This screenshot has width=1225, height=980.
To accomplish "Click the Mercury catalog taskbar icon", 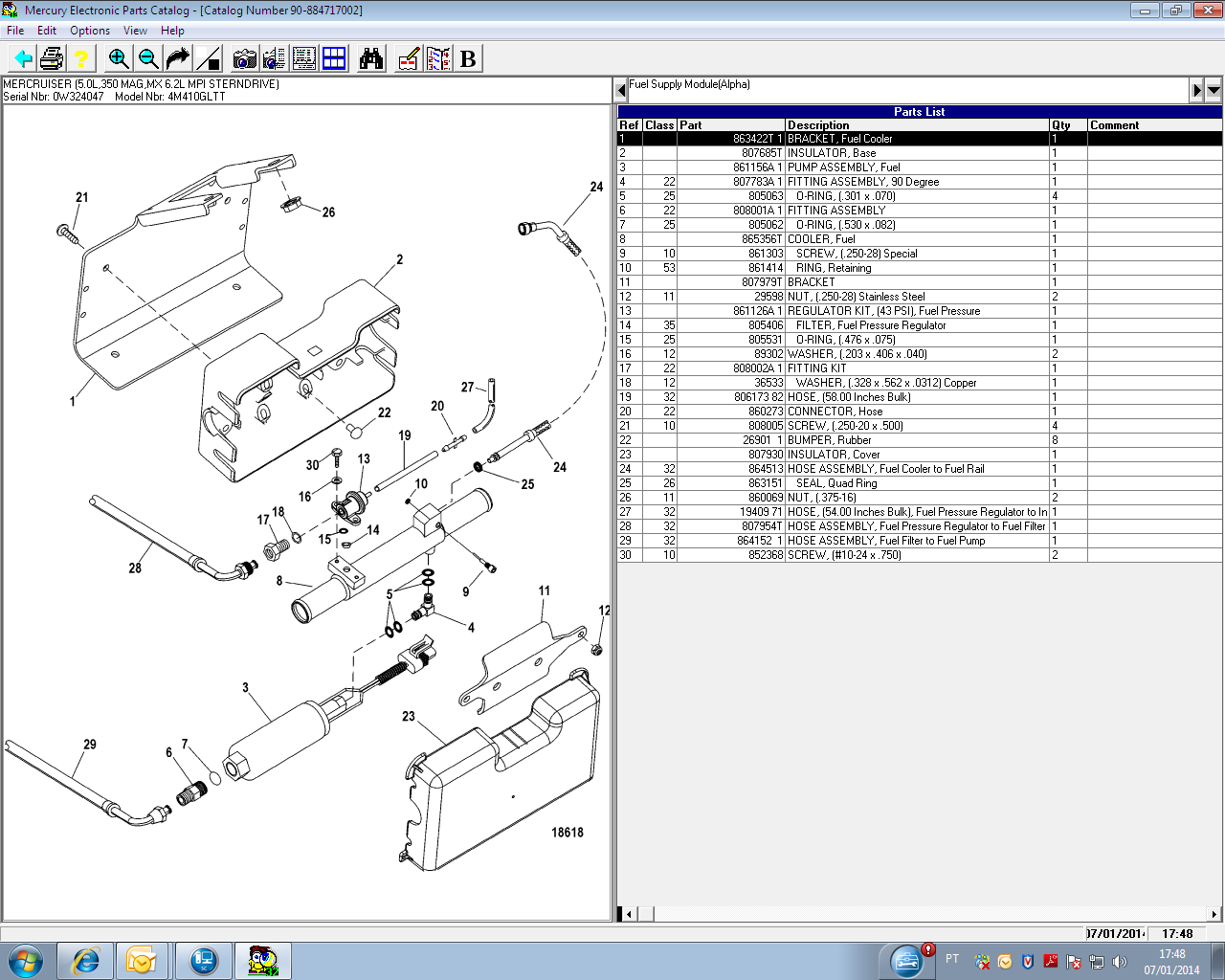I will [x=262, y=960].
